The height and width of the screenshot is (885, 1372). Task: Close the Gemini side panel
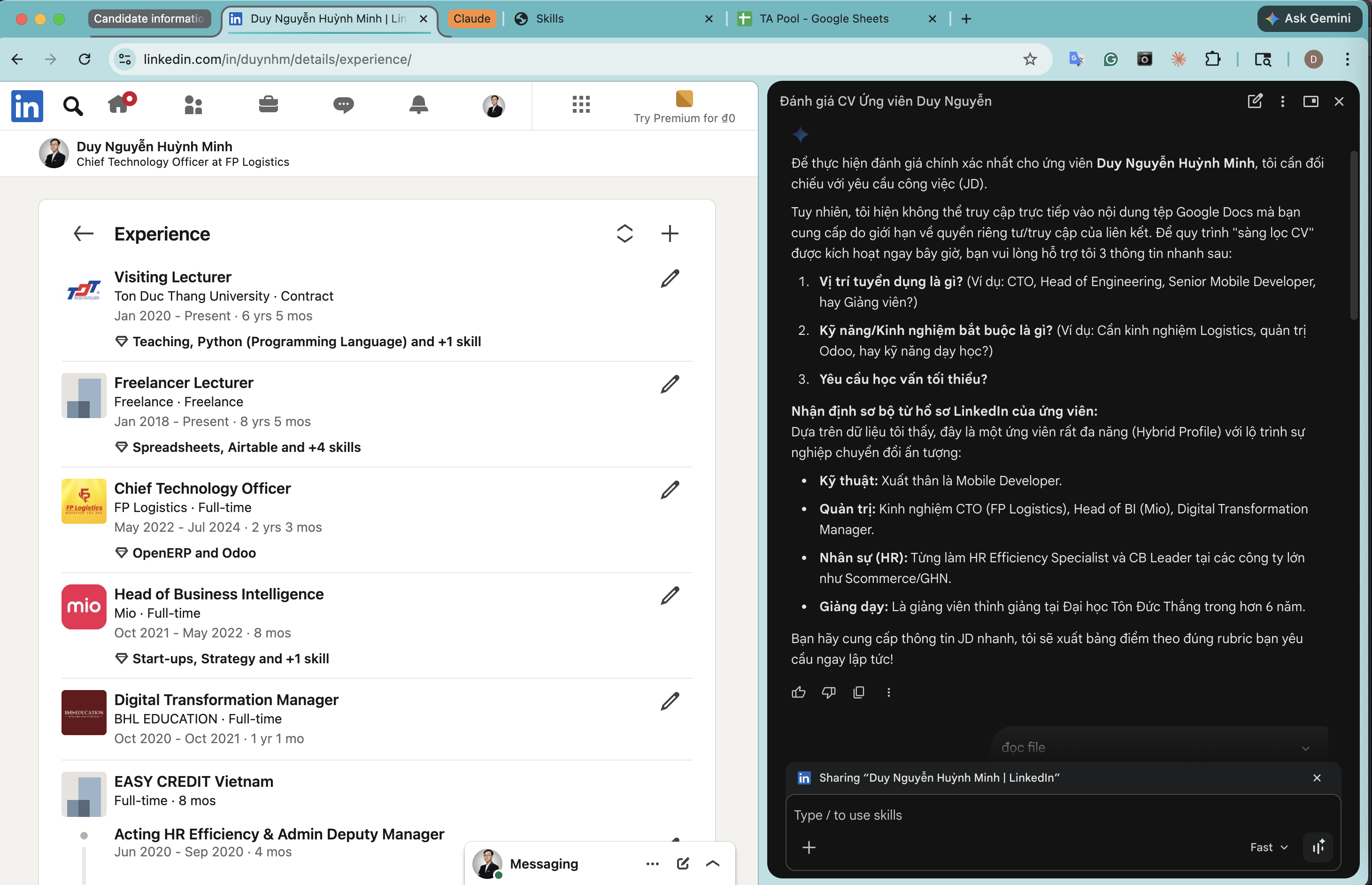(1339, 101)
